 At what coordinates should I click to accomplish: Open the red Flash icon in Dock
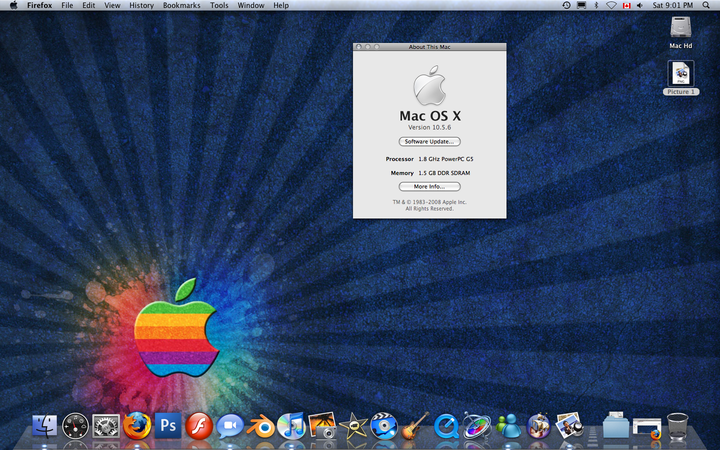(x=199, y=426)
